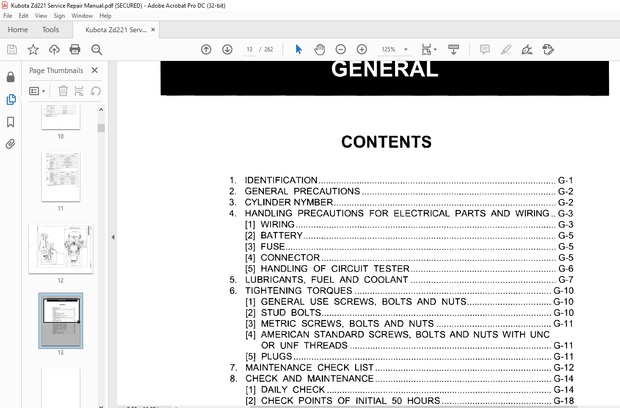
Task: Add the document to starred favorites
Action: coord(33,49)
